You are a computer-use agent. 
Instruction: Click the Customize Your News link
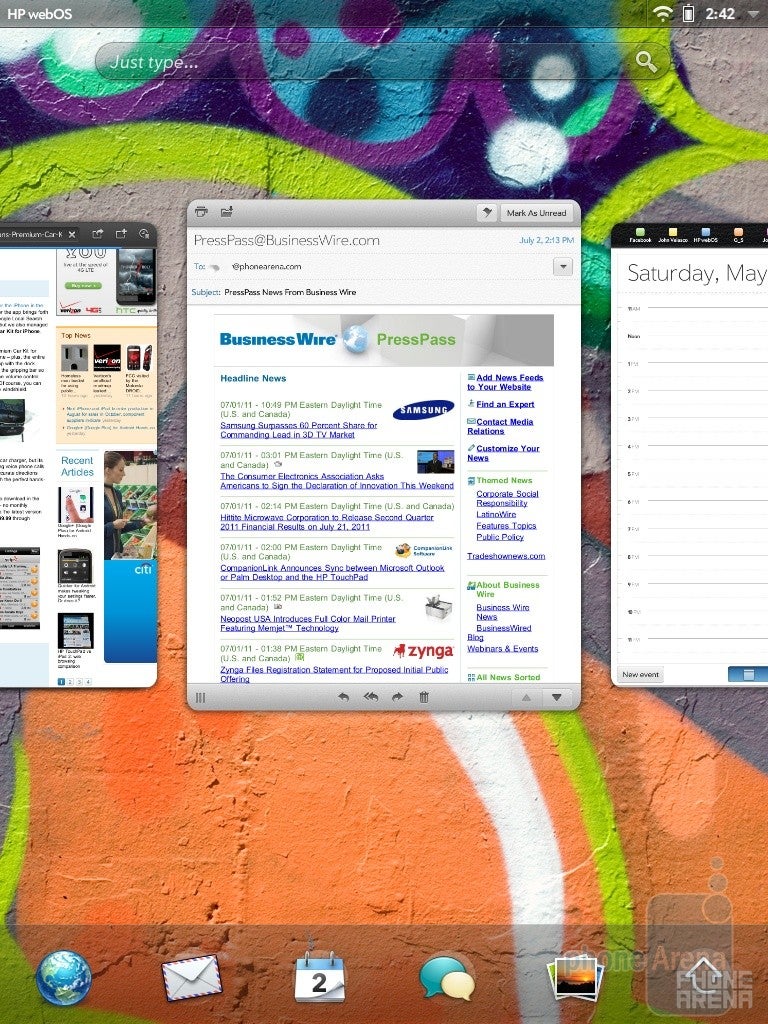504,453
